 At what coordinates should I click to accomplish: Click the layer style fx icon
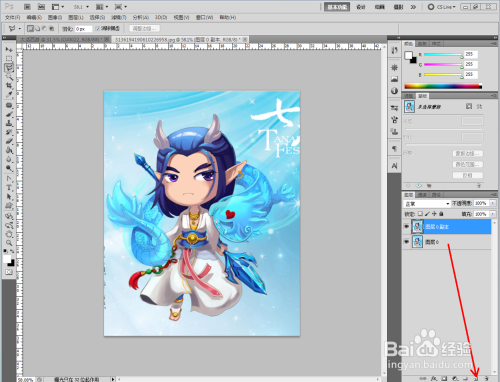[433, 379]
